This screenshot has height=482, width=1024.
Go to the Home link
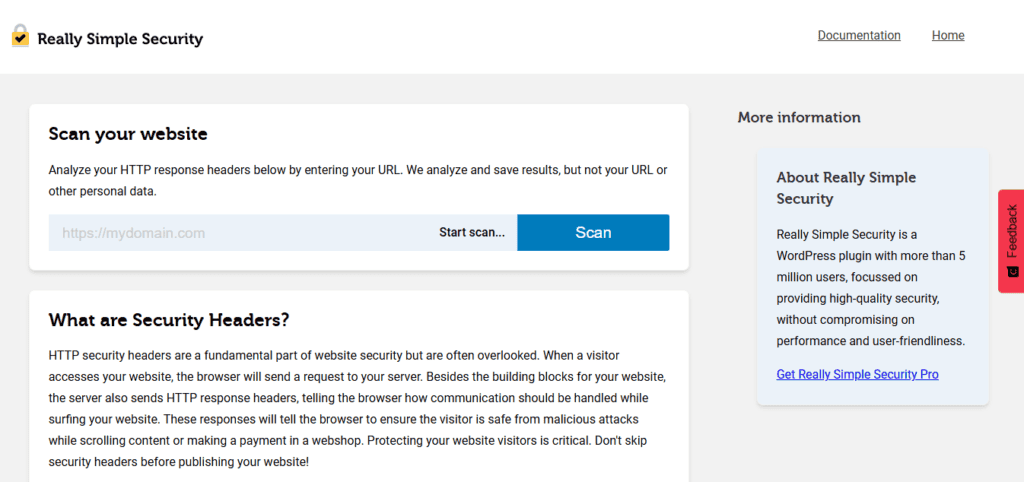point(948,35)
